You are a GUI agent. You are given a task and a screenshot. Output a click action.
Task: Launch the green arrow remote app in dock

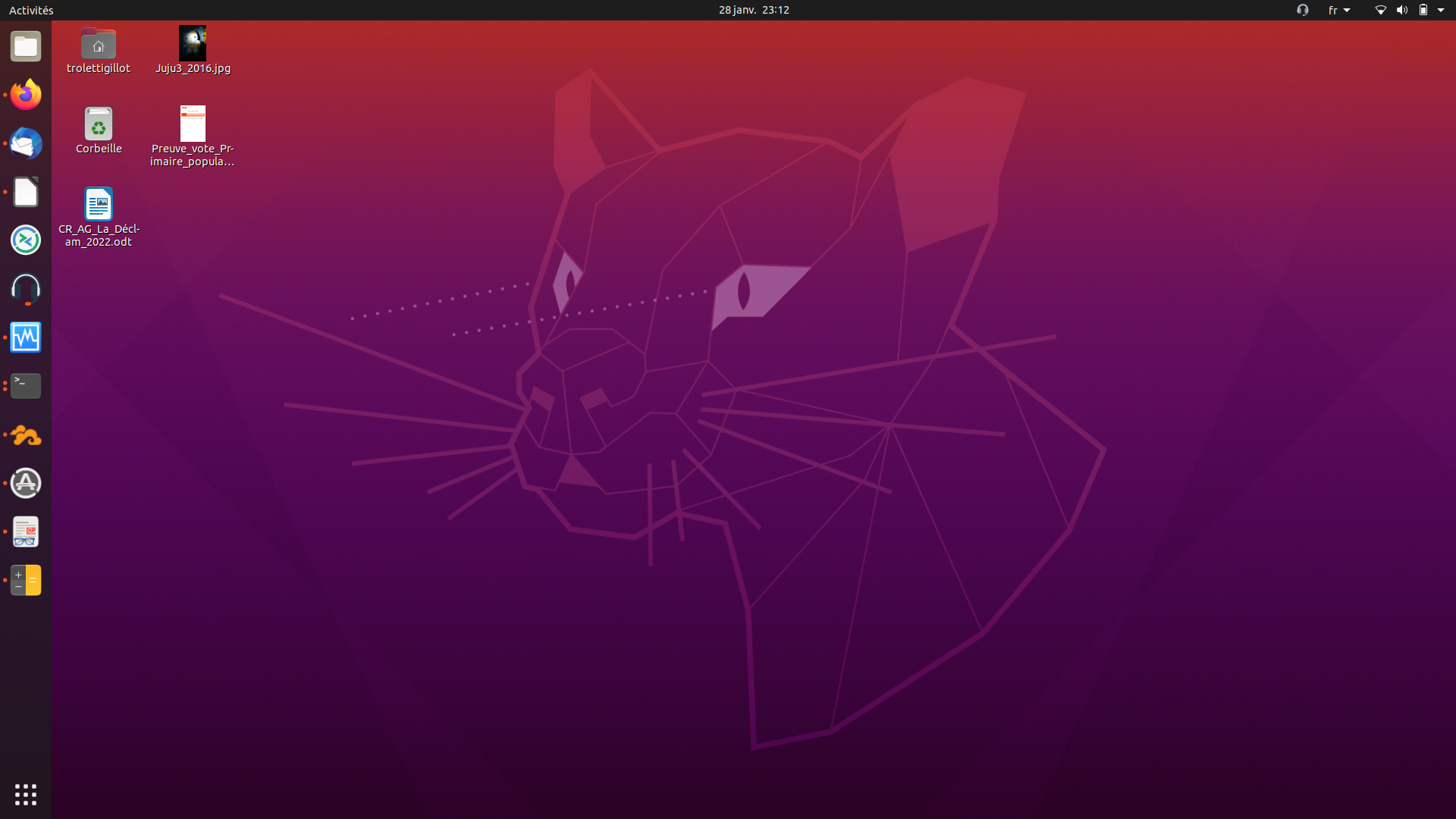[x=26, y=240]
